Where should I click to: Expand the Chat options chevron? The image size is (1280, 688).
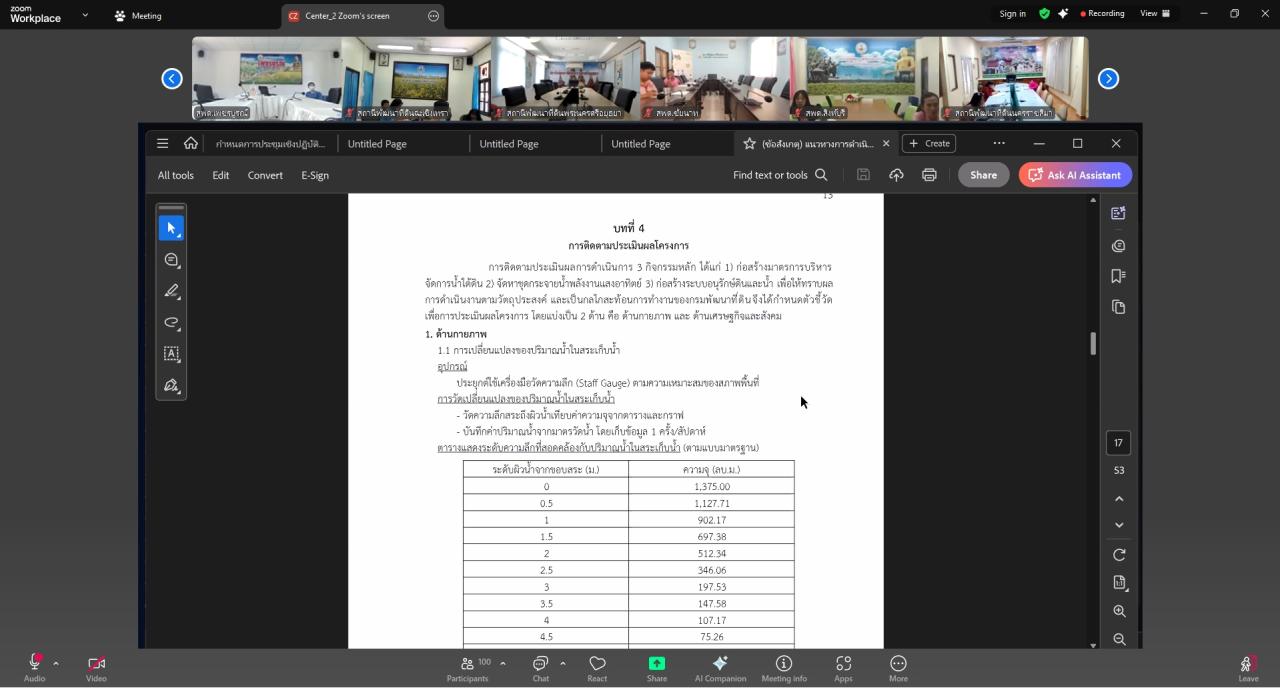click(x=560, y=662)
